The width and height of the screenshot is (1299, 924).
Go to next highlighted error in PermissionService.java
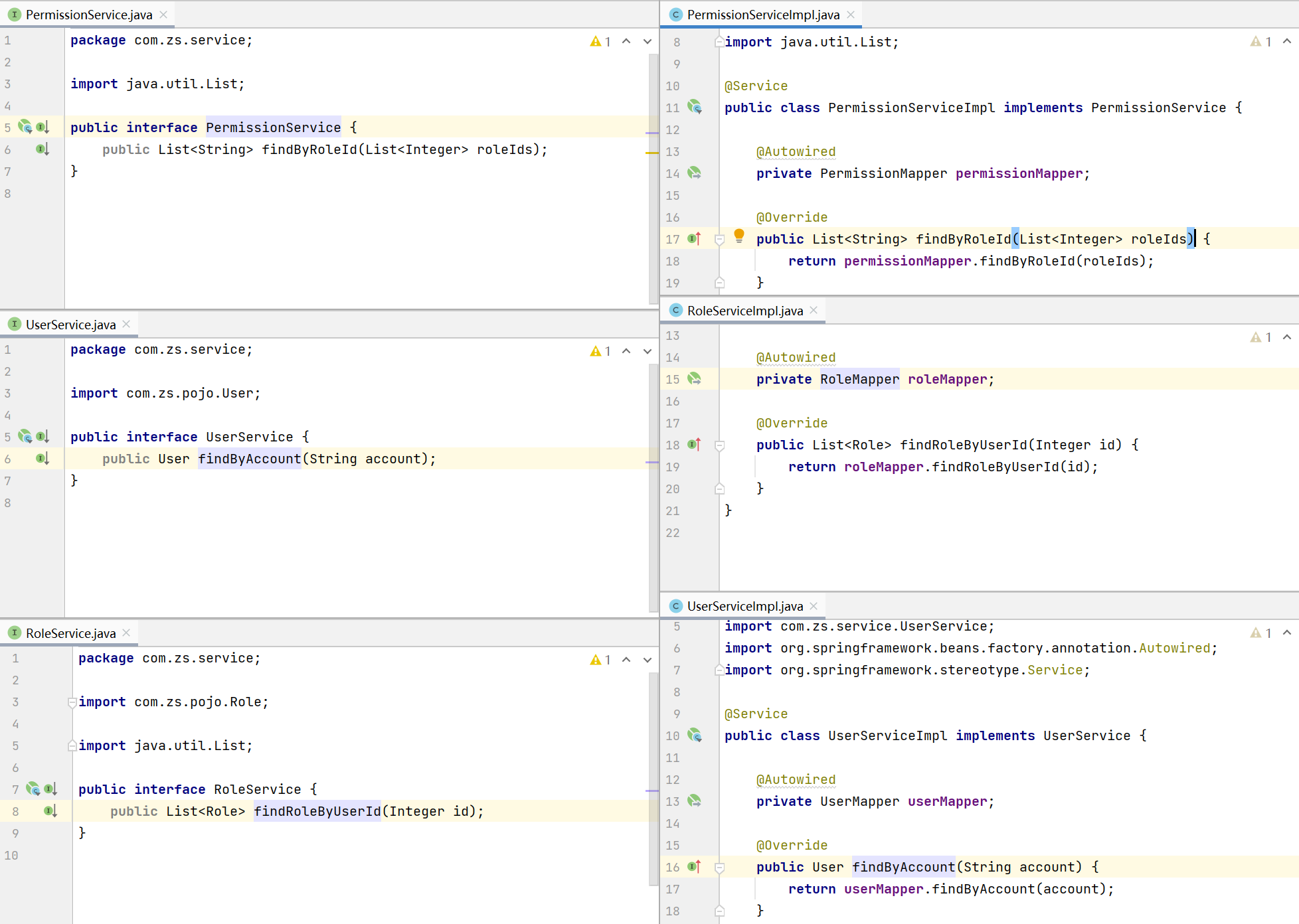[x=648, y=42]
